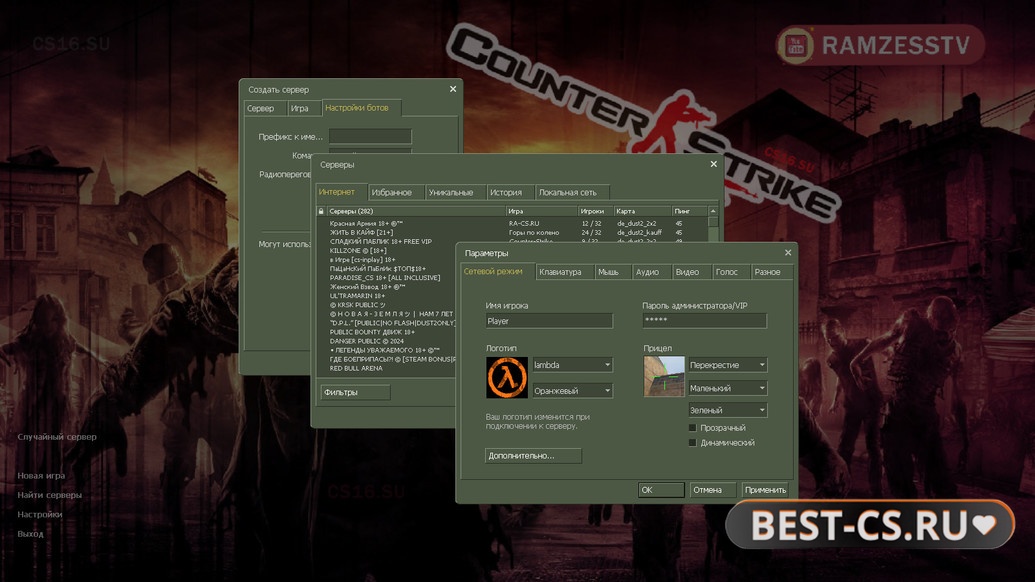Sort servers by the Игроки column
The height and width of the screenshot is (582, 1035).
click(595, 211)
